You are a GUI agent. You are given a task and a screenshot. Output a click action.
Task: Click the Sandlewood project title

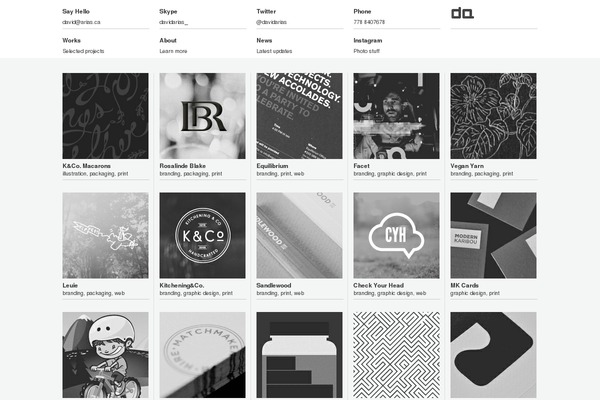pos(274,286)
